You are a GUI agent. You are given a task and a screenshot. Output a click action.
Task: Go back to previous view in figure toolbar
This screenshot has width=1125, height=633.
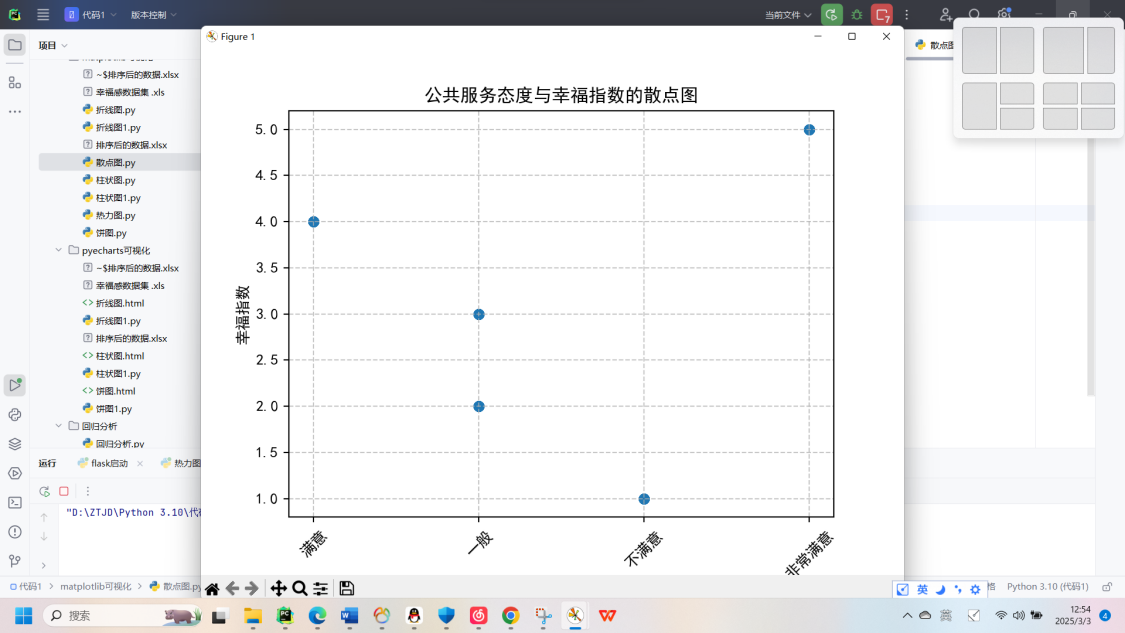point(232,589)
